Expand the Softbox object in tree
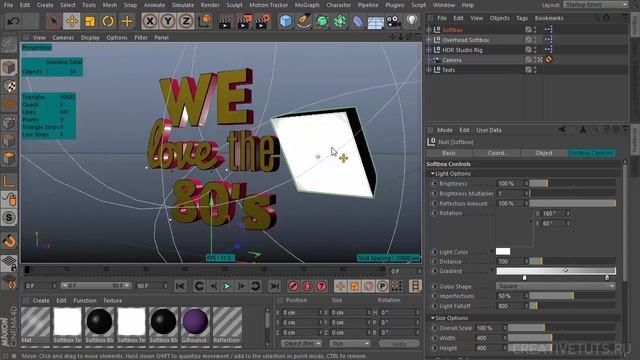 coord(429,30)
